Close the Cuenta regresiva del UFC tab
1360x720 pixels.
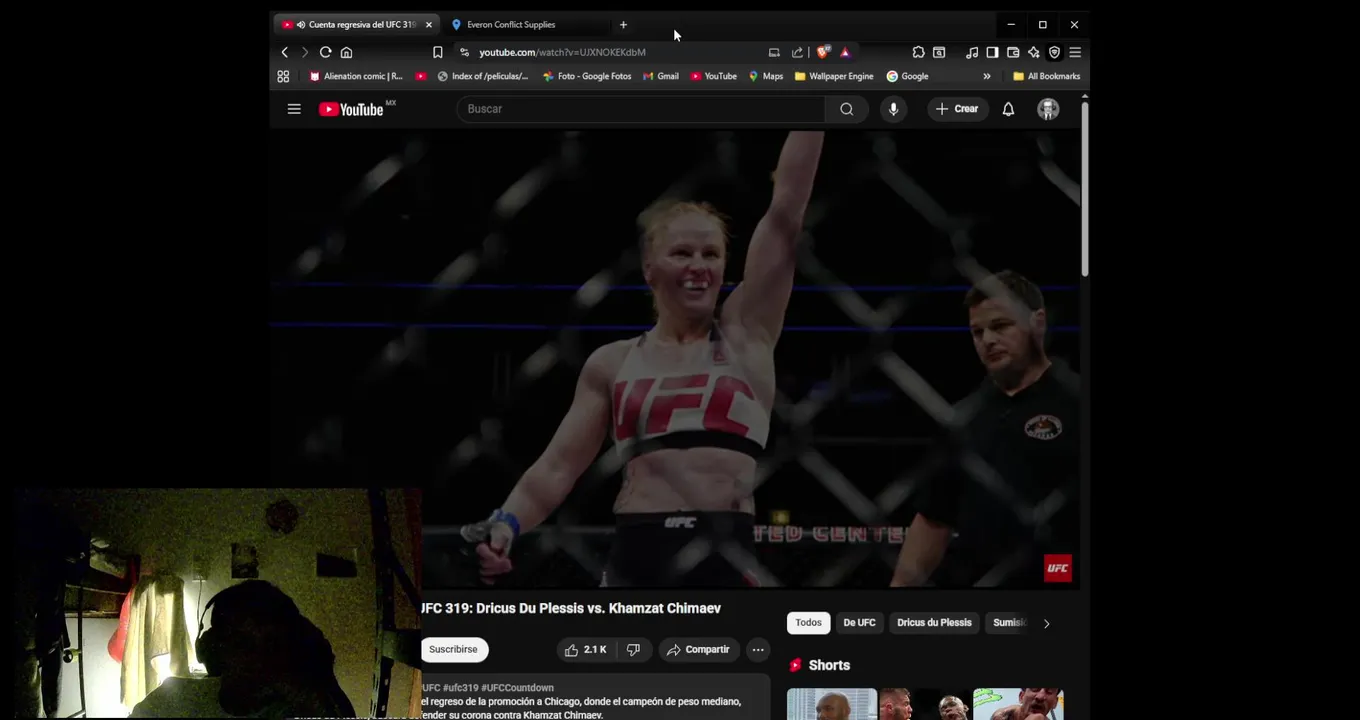point(428,25)
